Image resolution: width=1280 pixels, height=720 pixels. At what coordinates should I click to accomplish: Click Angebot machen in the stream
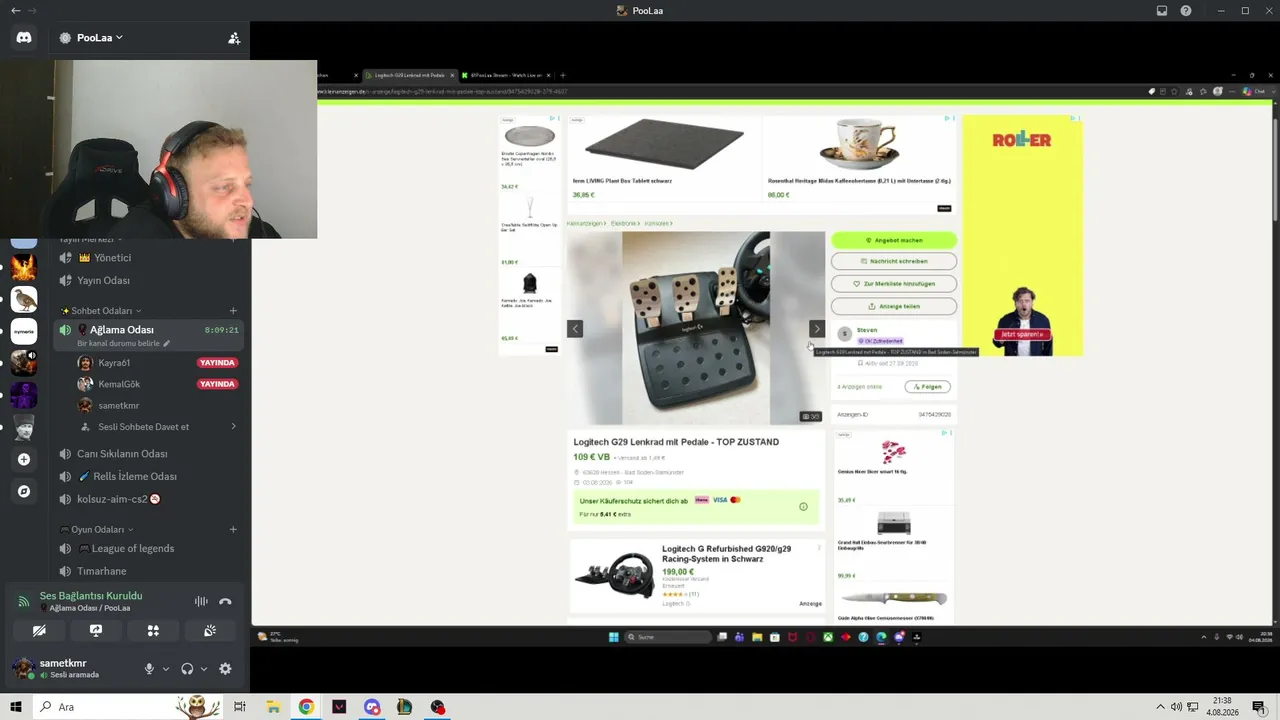(x=894, y=240)
